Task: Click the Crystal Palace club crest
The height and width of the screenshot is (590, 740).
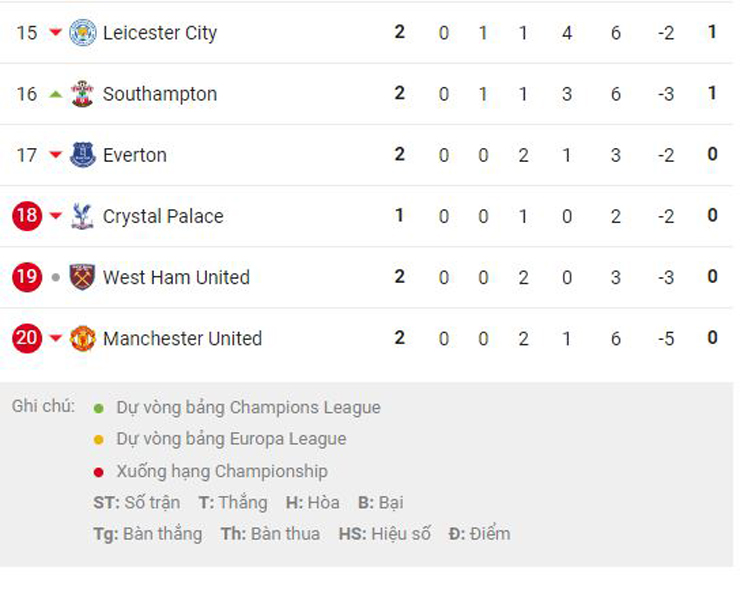Action: pos(82,216)
